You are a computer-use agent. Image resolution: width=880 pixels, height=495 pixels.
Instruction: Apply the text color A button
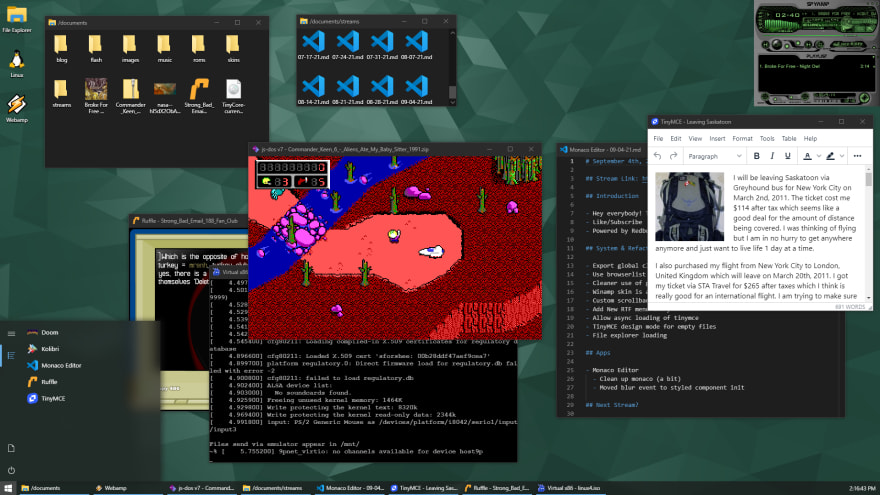pyautogui.click(x=808, y=156)
